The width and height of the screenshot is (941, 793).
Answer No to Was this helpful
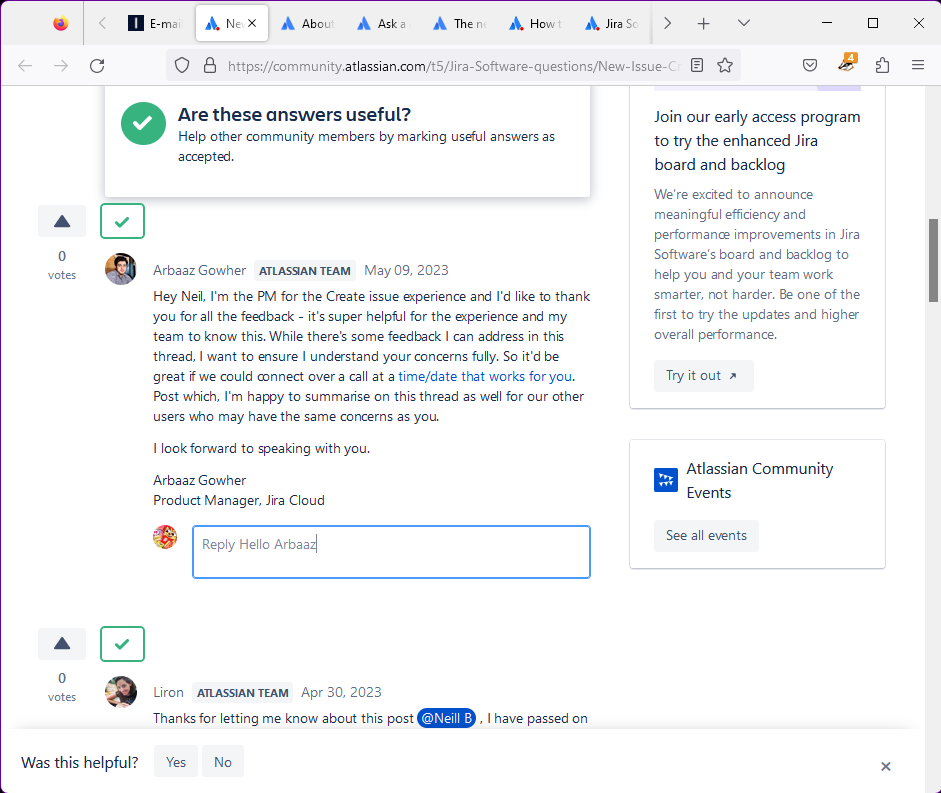coord(223,762)
